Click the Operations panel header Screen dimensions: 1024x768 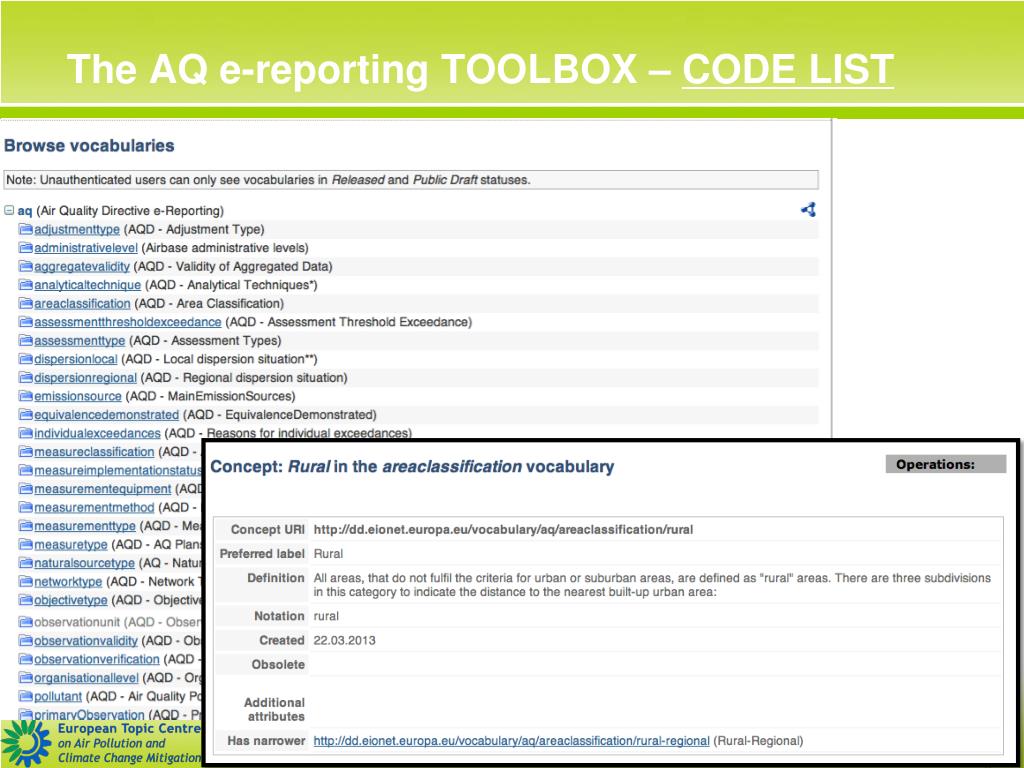tap(946, 464)
